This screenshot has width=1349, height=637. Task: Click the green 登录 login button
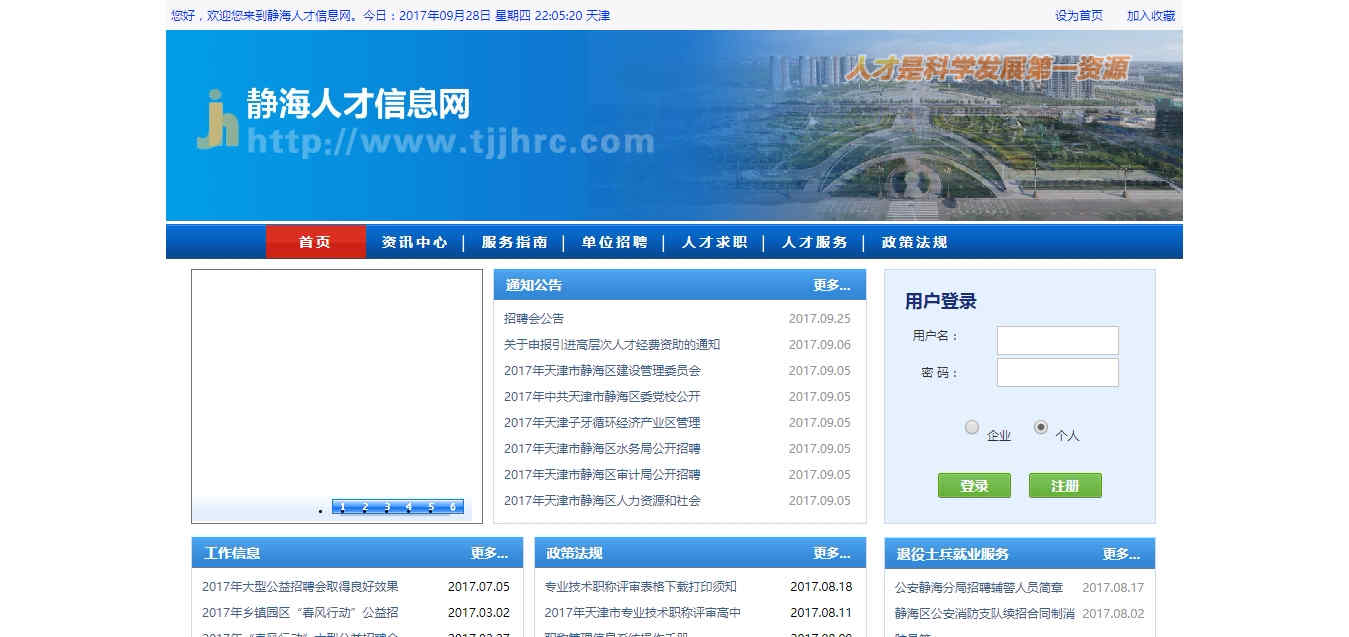[973, 485]
